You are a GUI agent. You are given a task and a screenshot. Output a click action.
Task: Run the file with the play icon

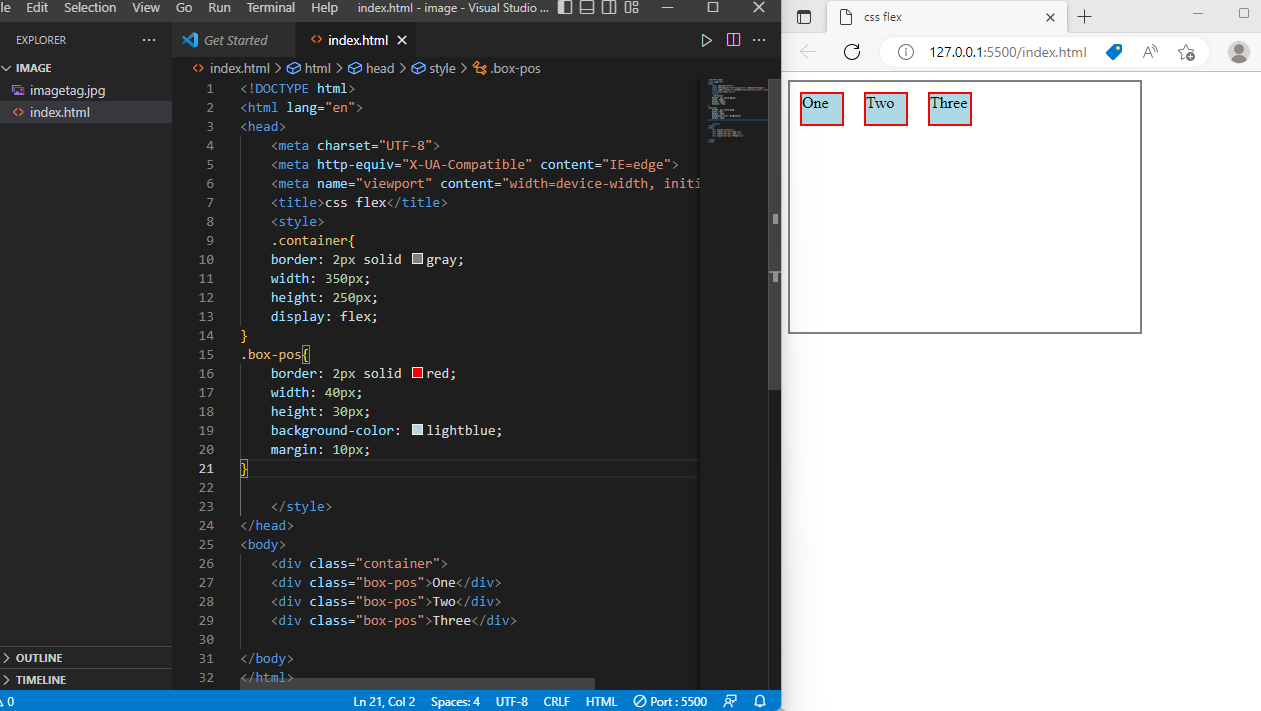(x=706, y=40)
